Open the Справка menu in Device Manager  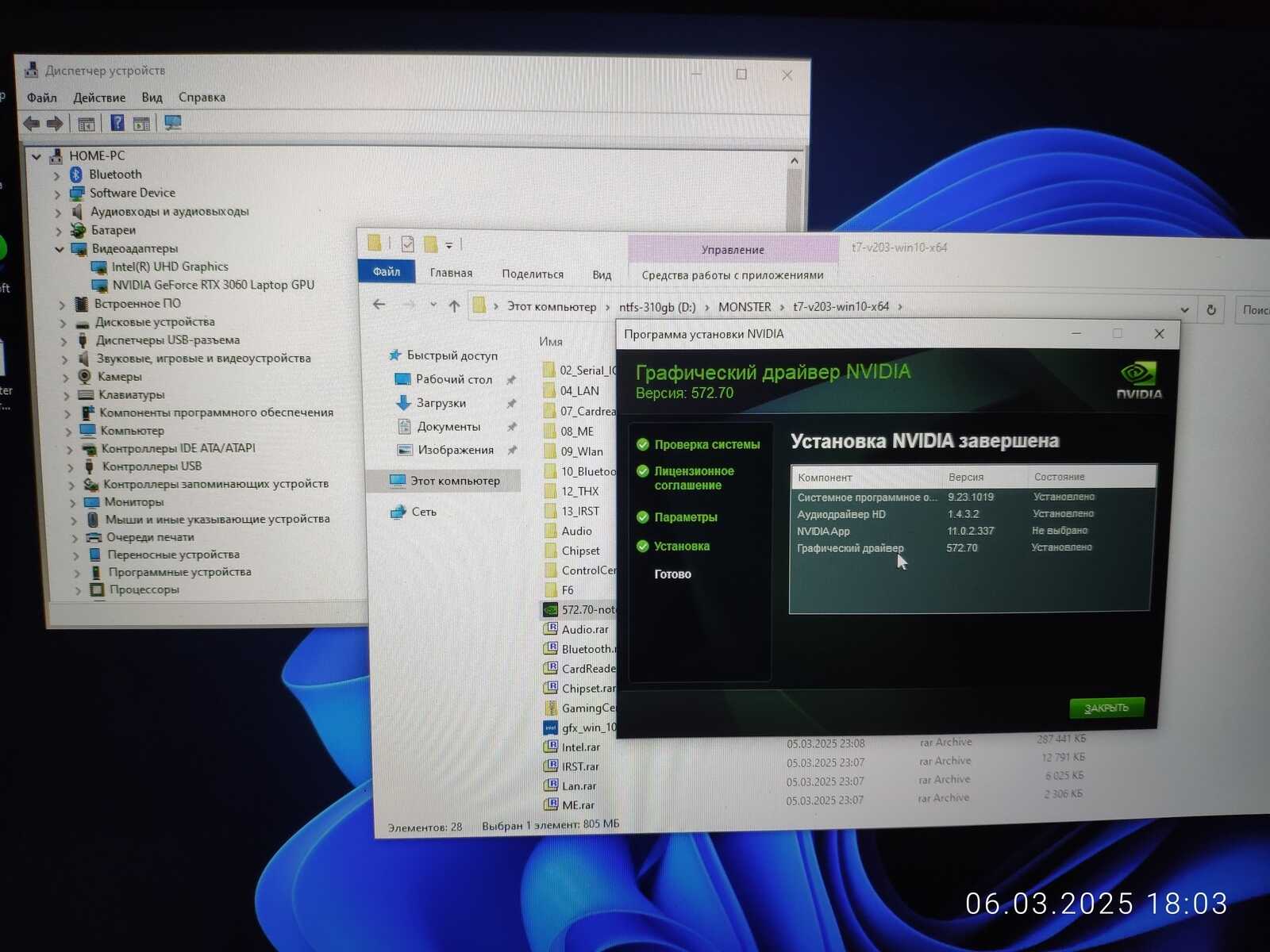tap(202, 98)
